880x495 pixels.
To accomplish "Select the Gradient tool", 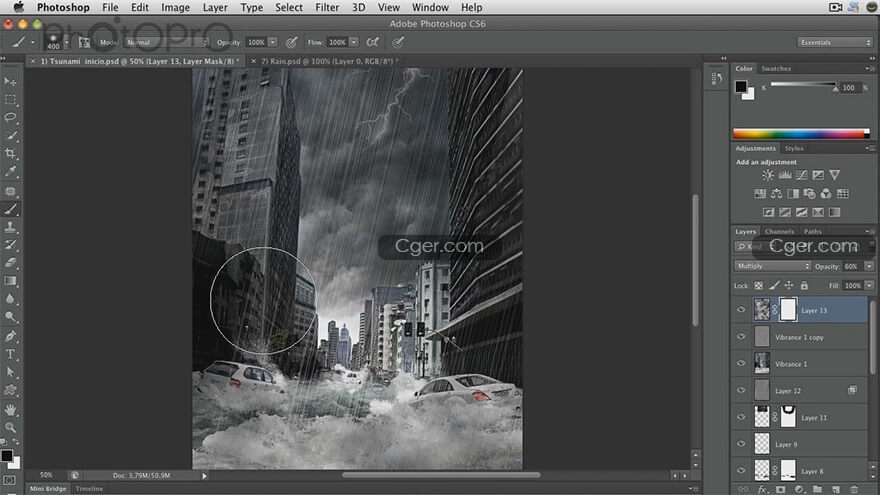I will (x=10, y=281).
